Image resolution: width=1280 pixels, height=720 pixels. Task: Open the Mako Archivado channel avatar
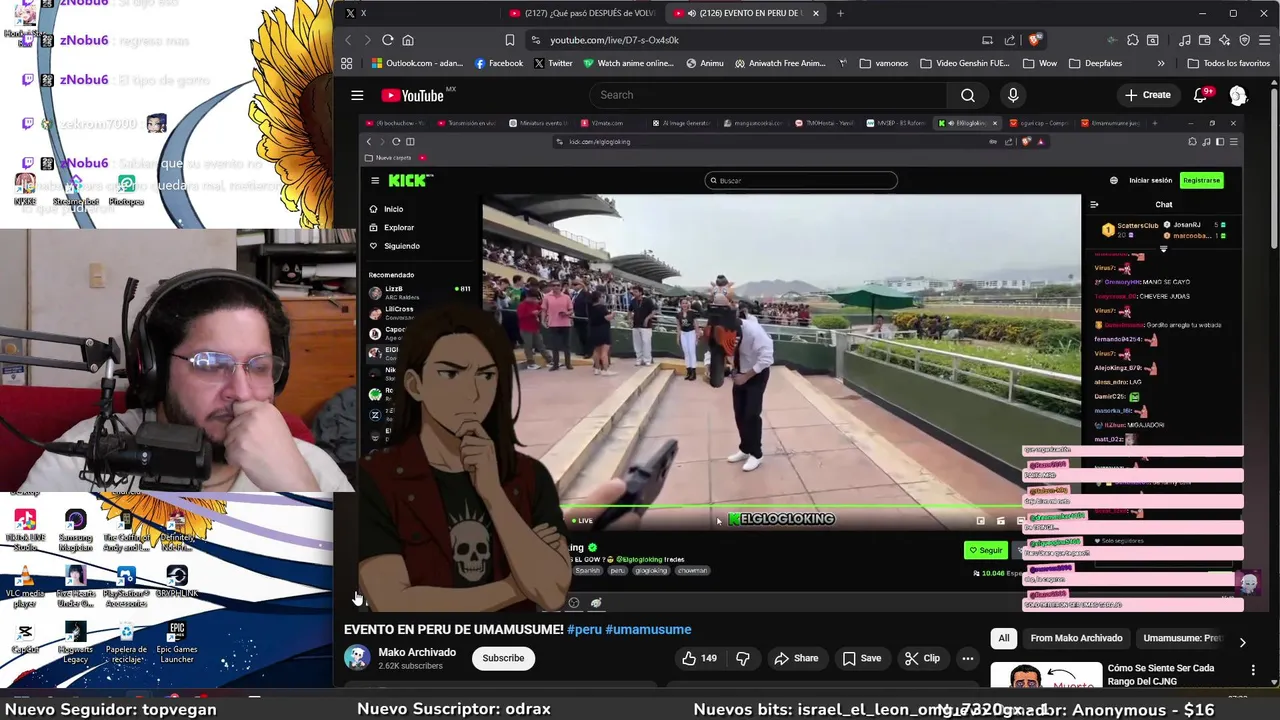(357, 657)
